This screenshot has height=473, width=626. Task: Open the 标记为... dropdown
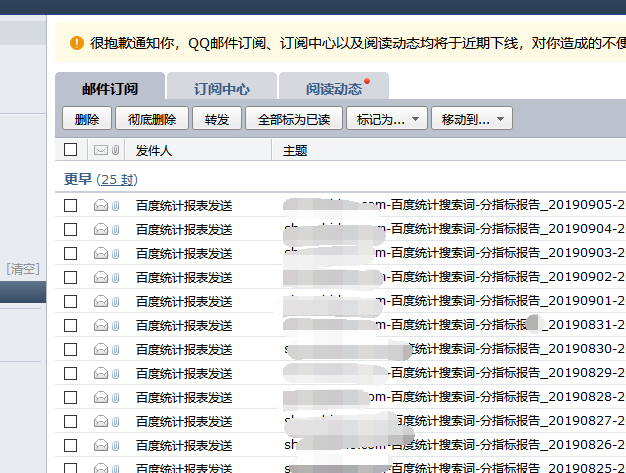[x=387, y=119]
